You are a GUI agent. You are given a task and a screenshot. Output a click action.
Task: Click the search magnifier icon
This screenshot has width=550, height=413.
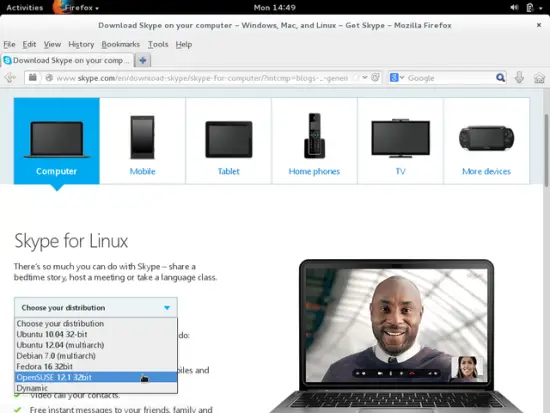(500, 78)
